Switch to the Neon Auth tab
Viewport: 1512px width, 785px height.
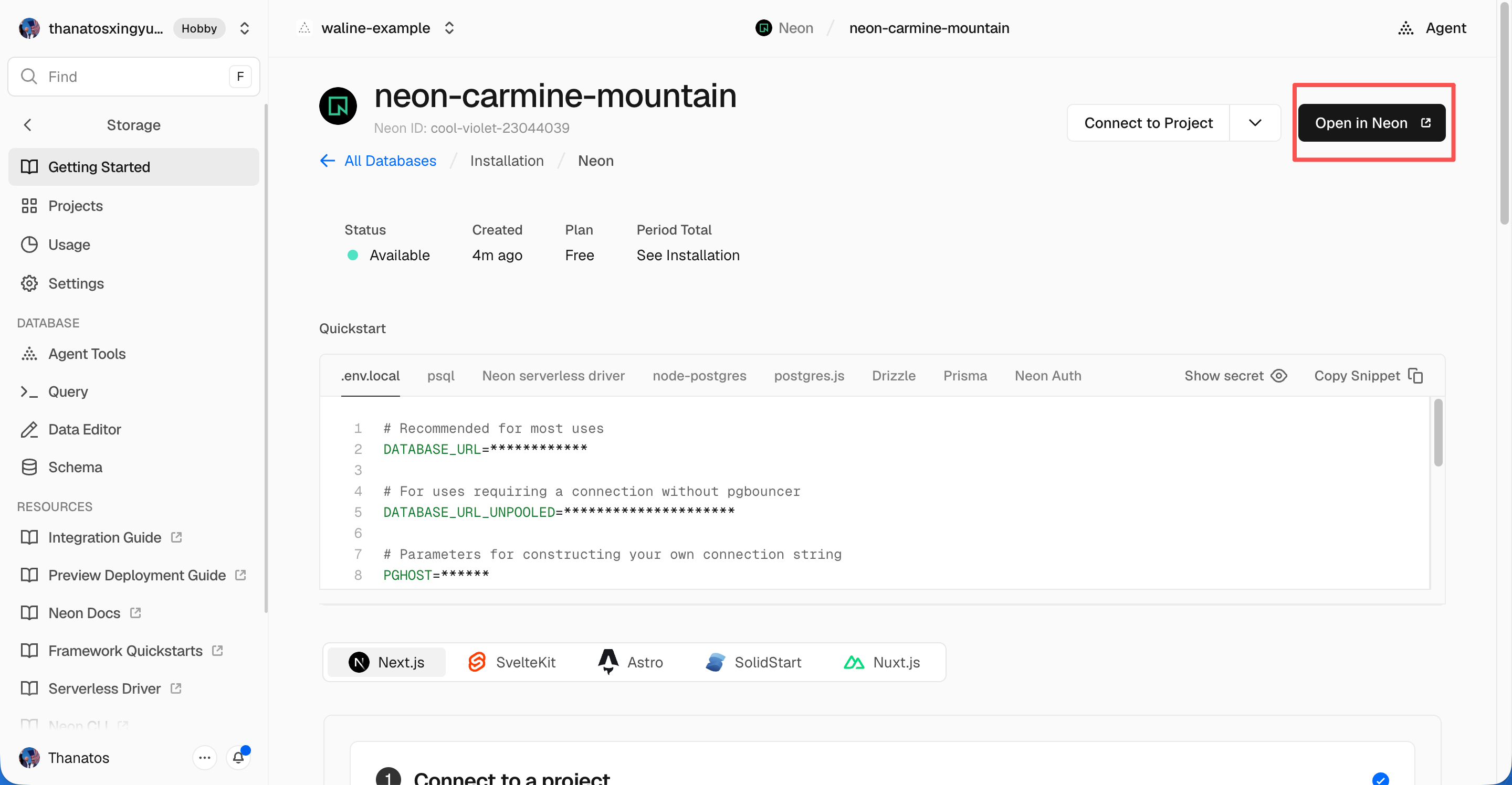(1048, 376)
